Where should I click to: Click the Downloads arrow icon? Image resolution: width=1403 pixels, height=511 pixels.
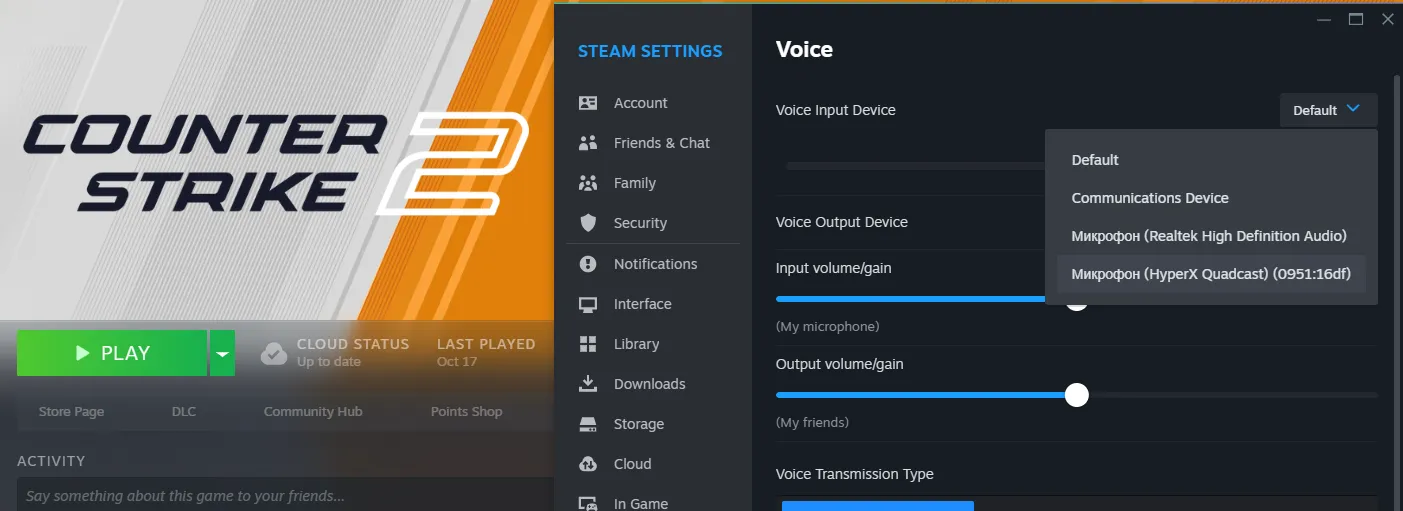(x=588, y=384)
